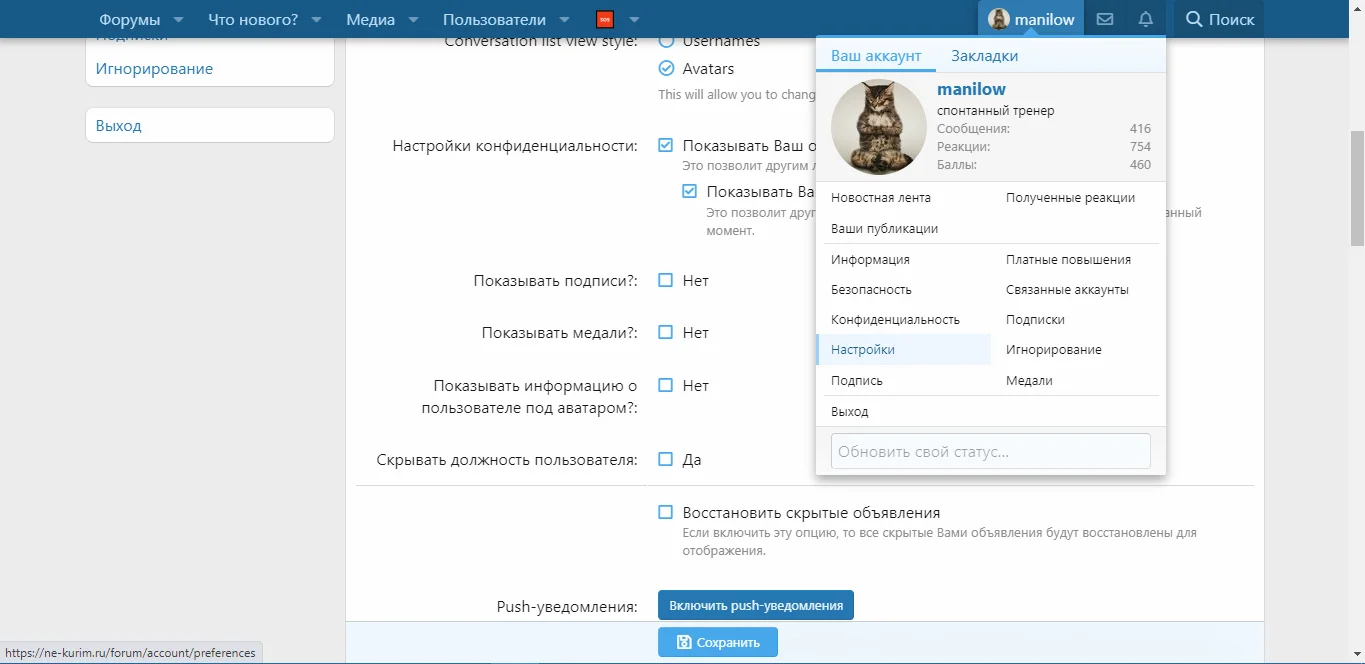Open Игнорирование in left sidebar
This screenshot has width=1365, height=664.
[x=154, y=68]
